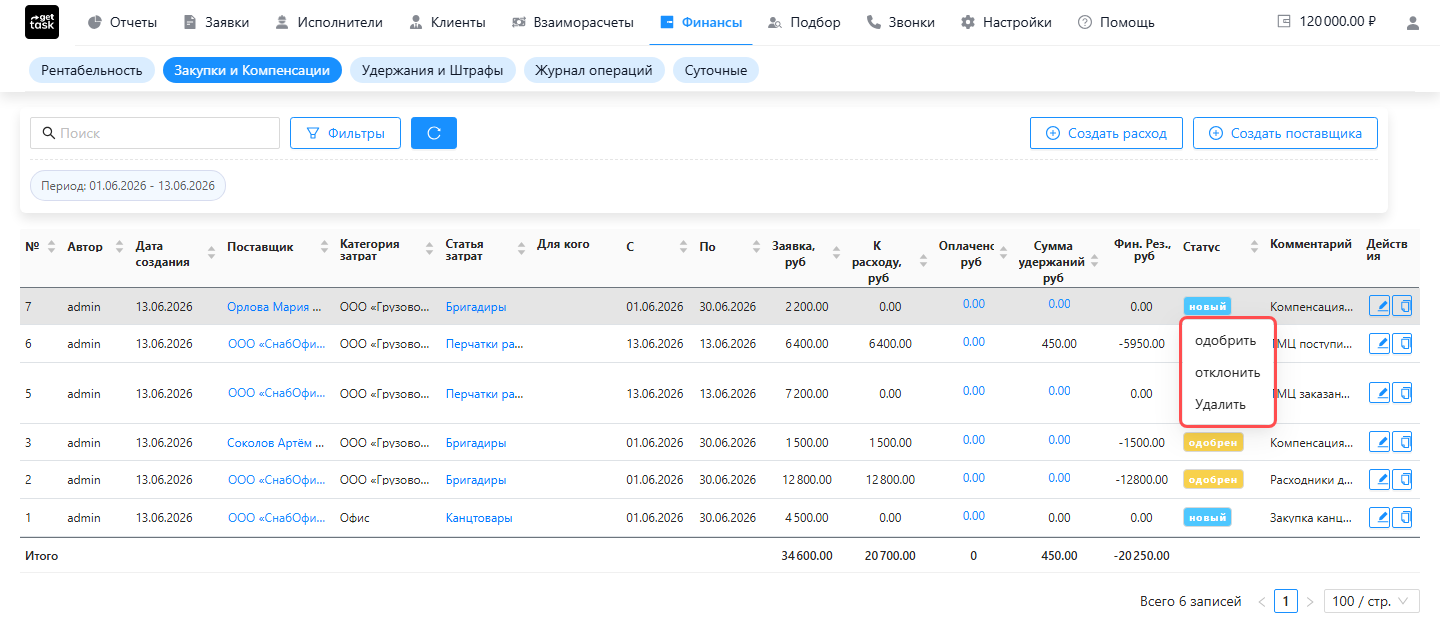The height and width of the screenshot is (633, 1440).
Task: Open Взаиморасчеты section
Action: pos(572,22)
